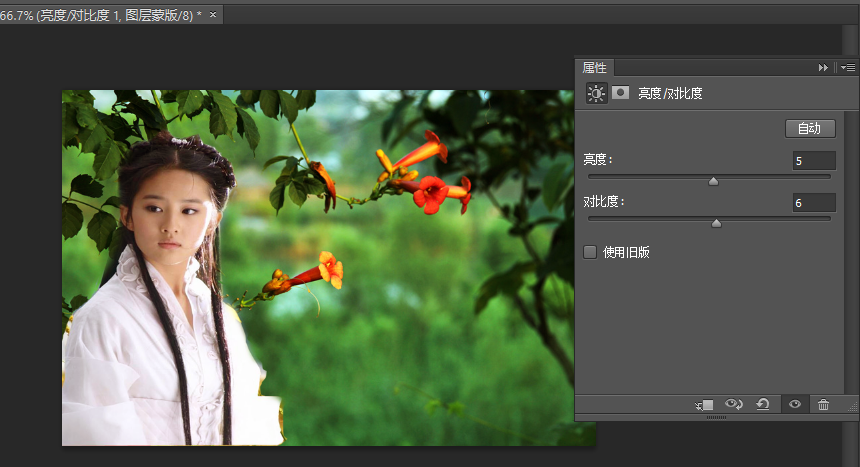Switch to the 属性 panel tab

595,67
